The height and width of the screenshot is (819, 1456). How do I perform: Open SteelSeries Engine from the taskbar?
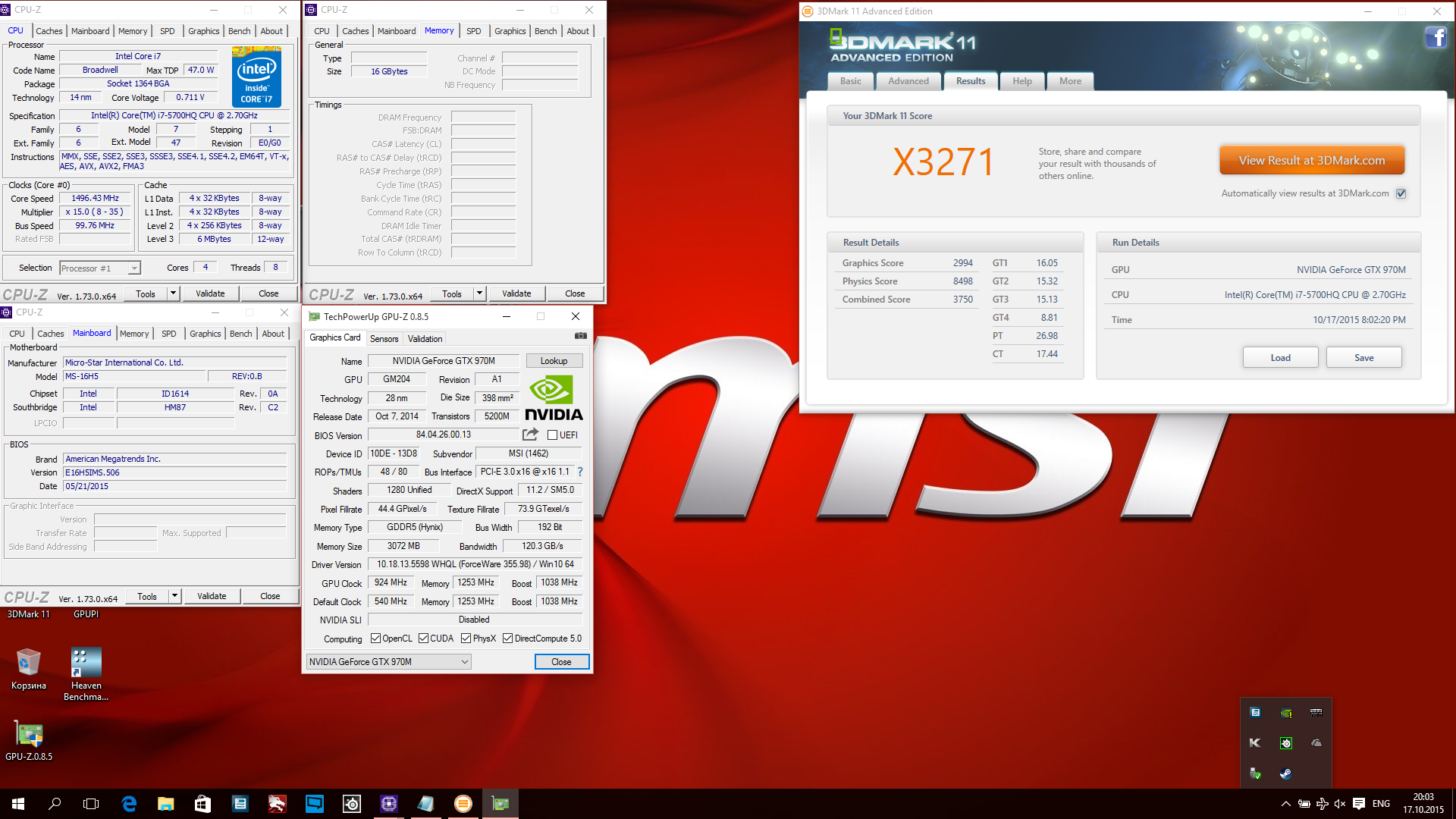351,804
